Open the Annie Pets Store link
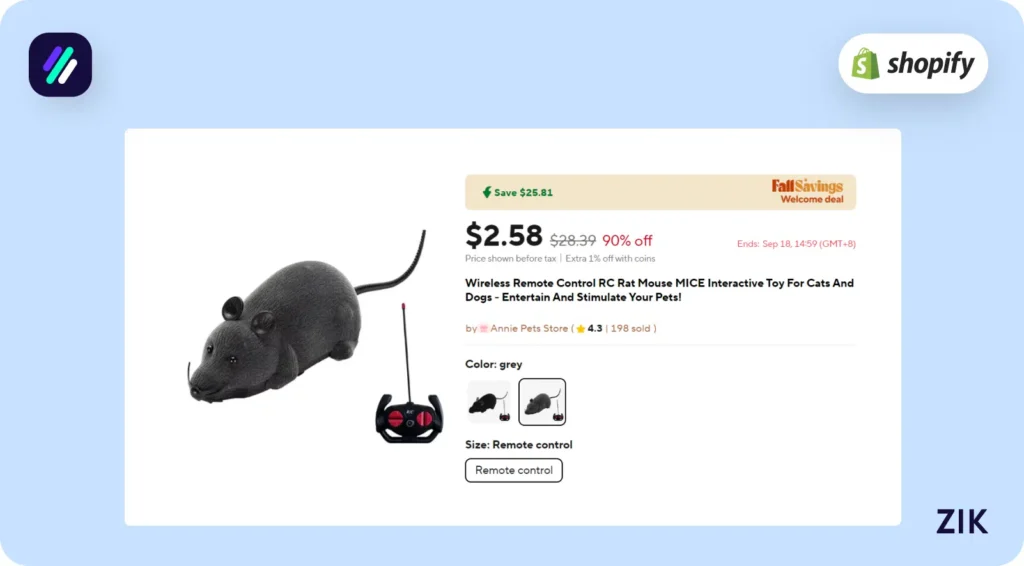The width and height of the screenshot is (1024, 566). 529,328
